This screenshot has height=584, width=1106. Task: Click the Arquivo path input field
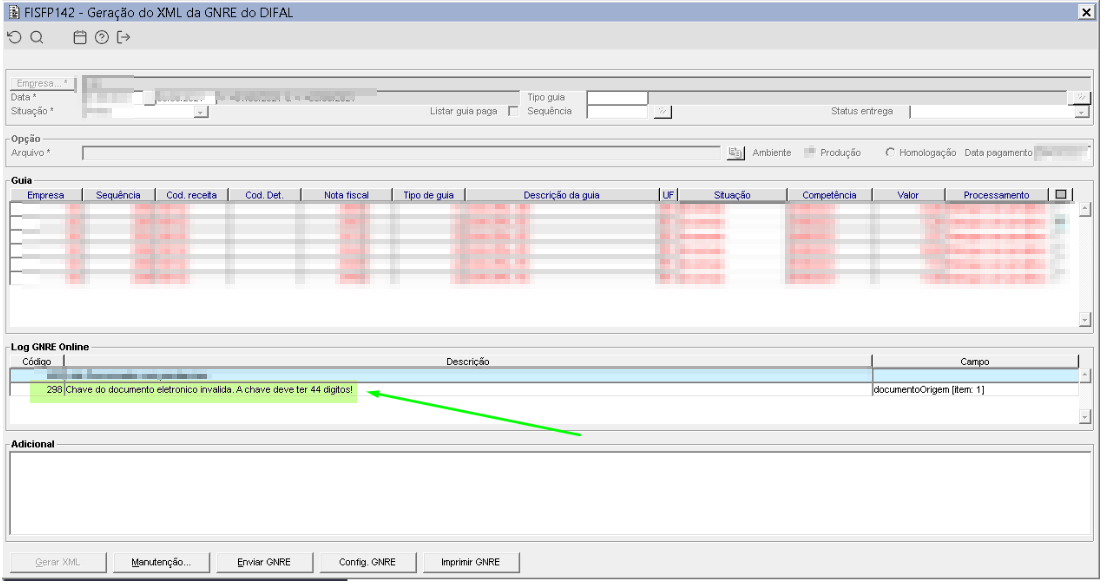coord(401,153)
